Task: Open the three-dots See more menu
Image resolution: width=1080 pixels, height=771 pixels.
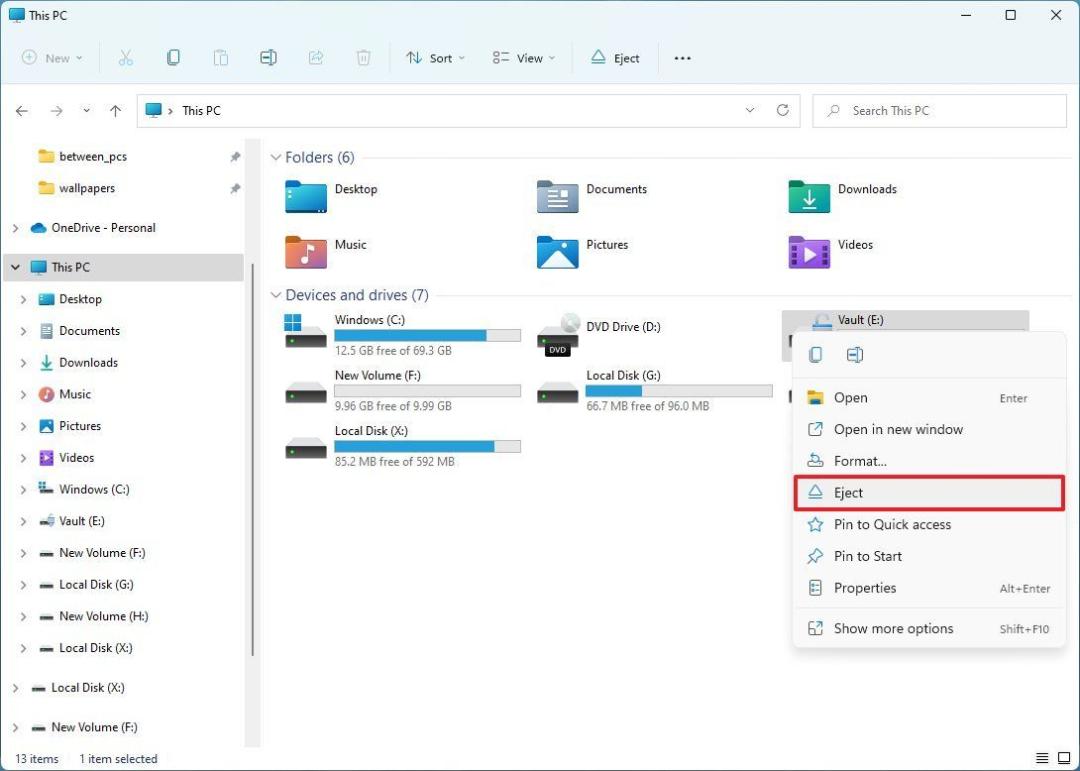Action: [x=682, y=58]
